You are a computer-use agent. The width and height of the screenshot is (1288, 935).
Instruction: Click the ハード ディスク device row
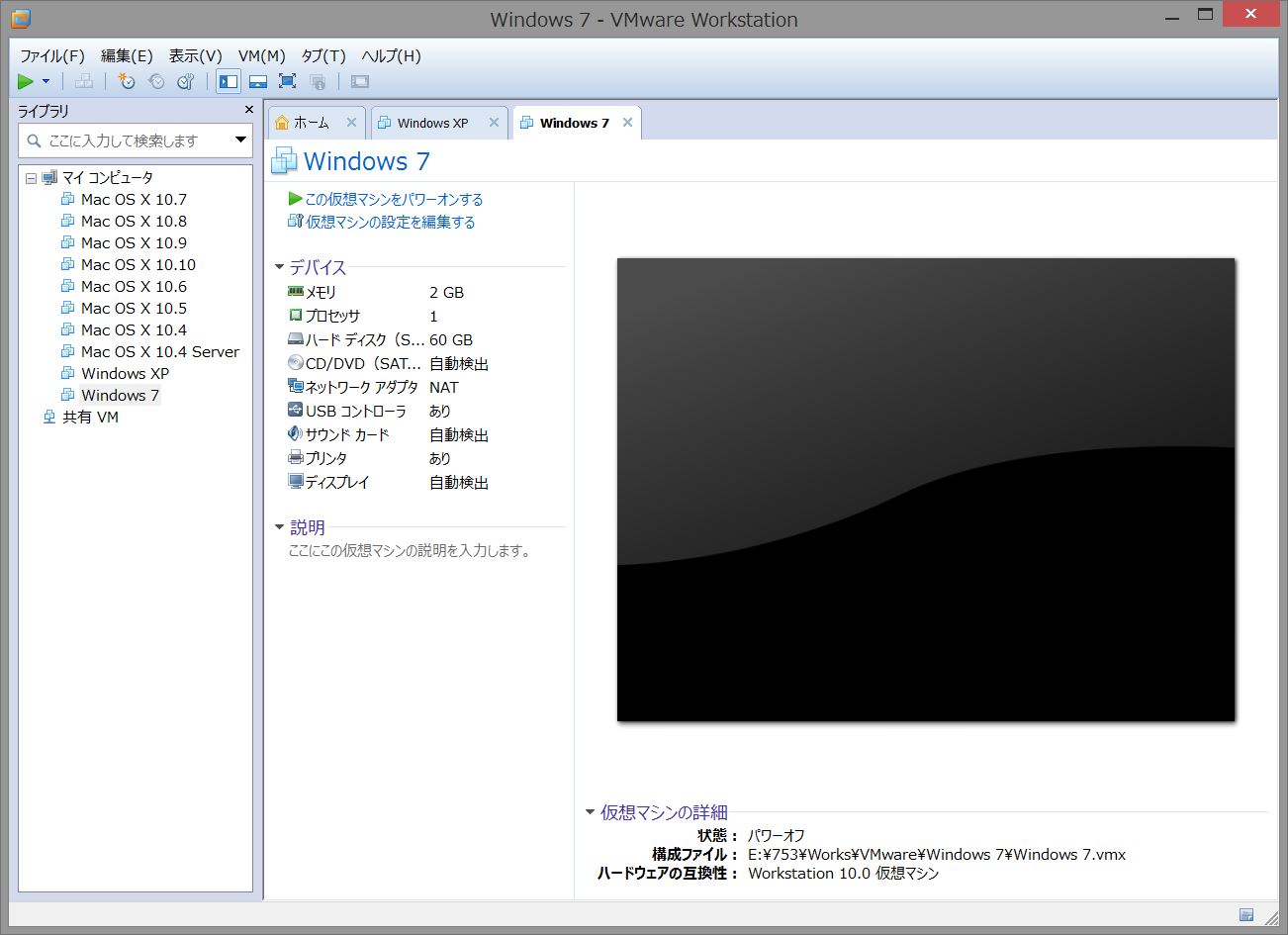pos(426,339)
